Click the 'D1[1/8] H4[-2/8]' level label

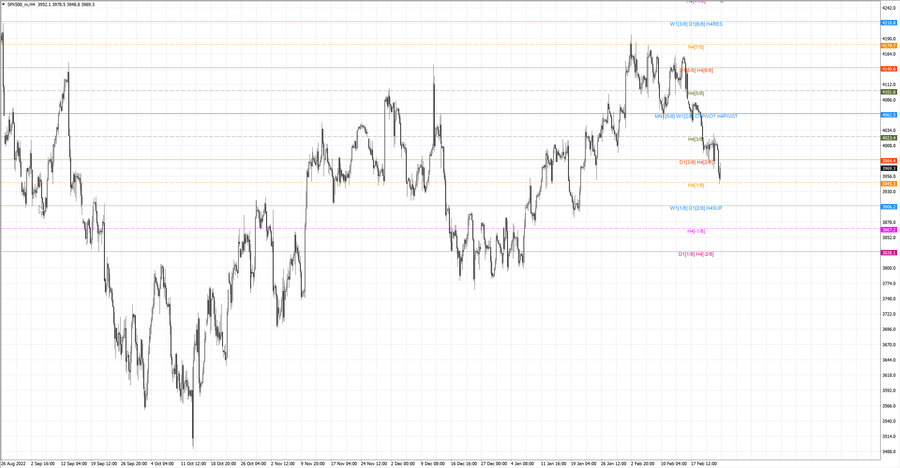696,254
